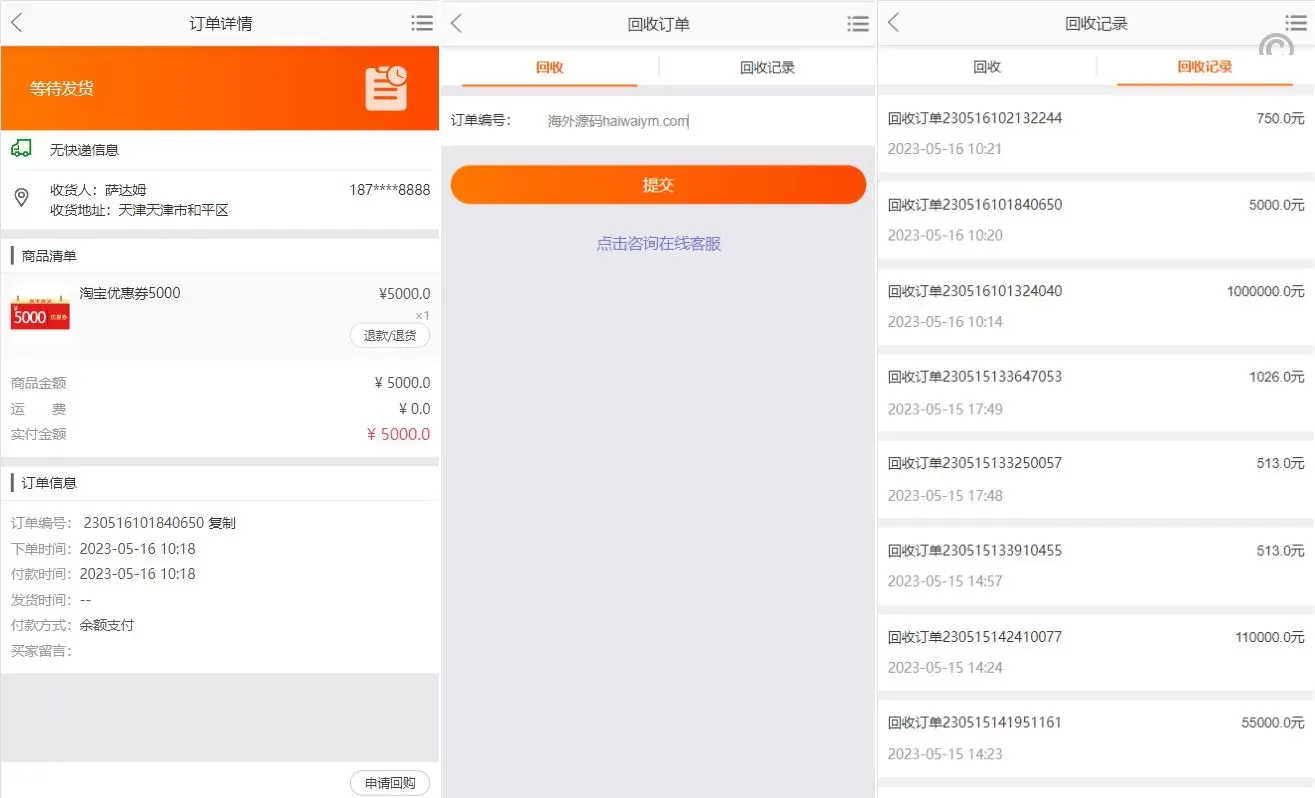Viewport: 1315px width, 798px height.
Task: Click the green delivery truck icon
Action: pos(21,149)
